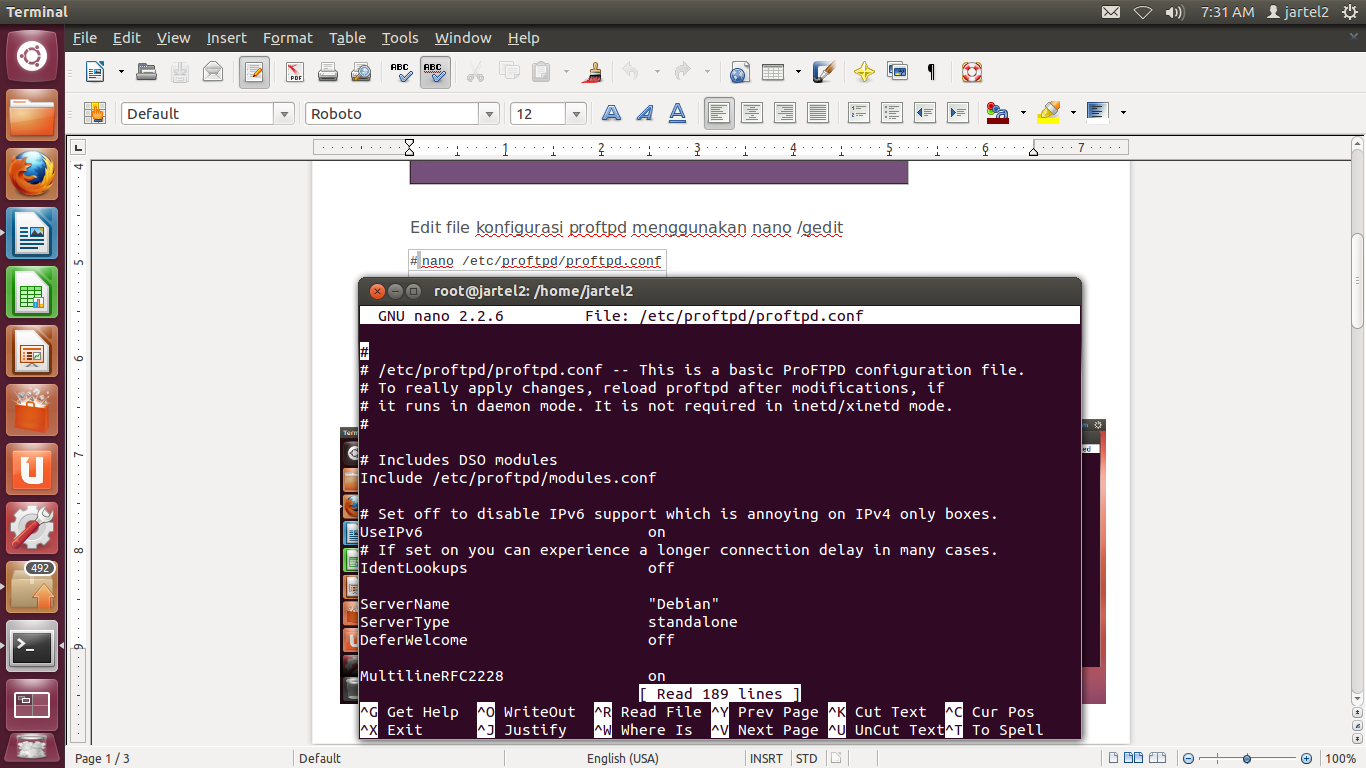
Task: Expand the New document dropdown arrow
Action: pyautogui.click(x=121, y=72)
